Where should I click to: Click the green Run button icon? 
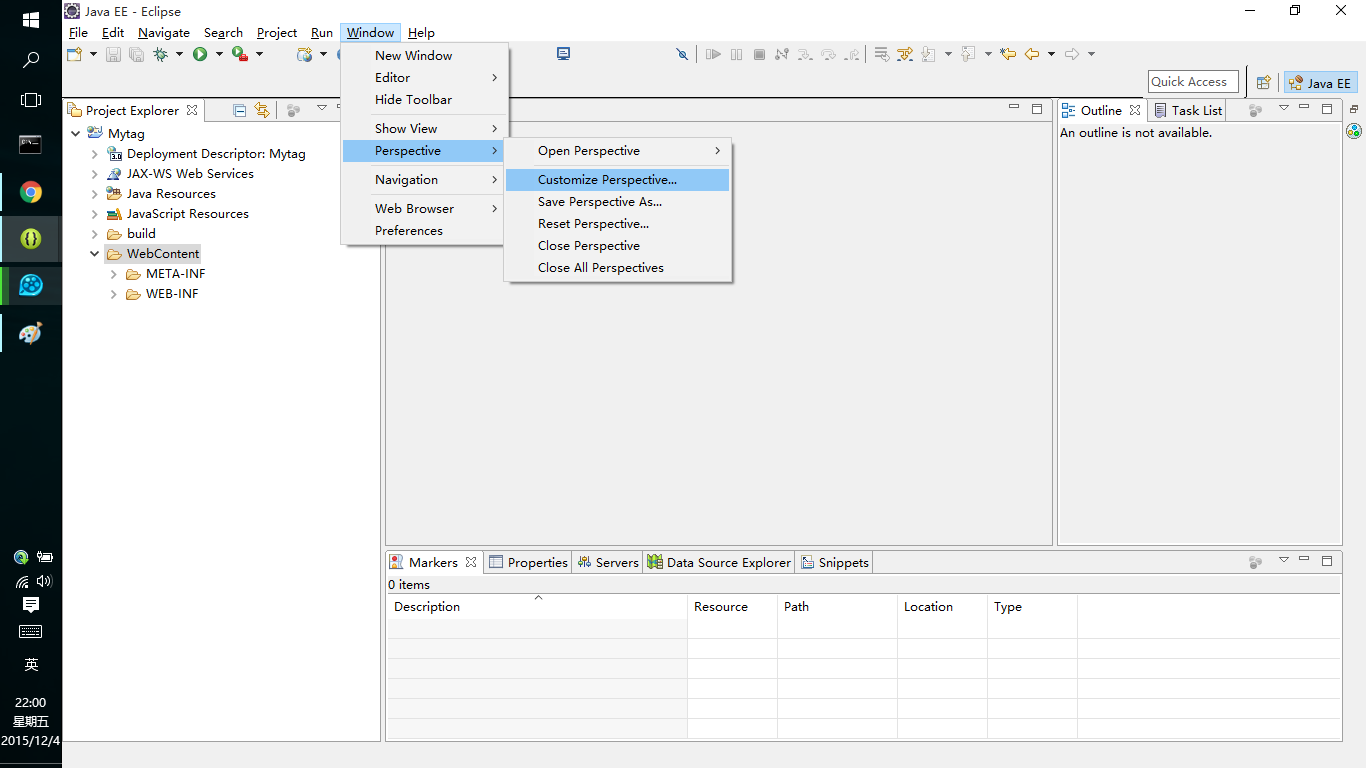[200, 54]
